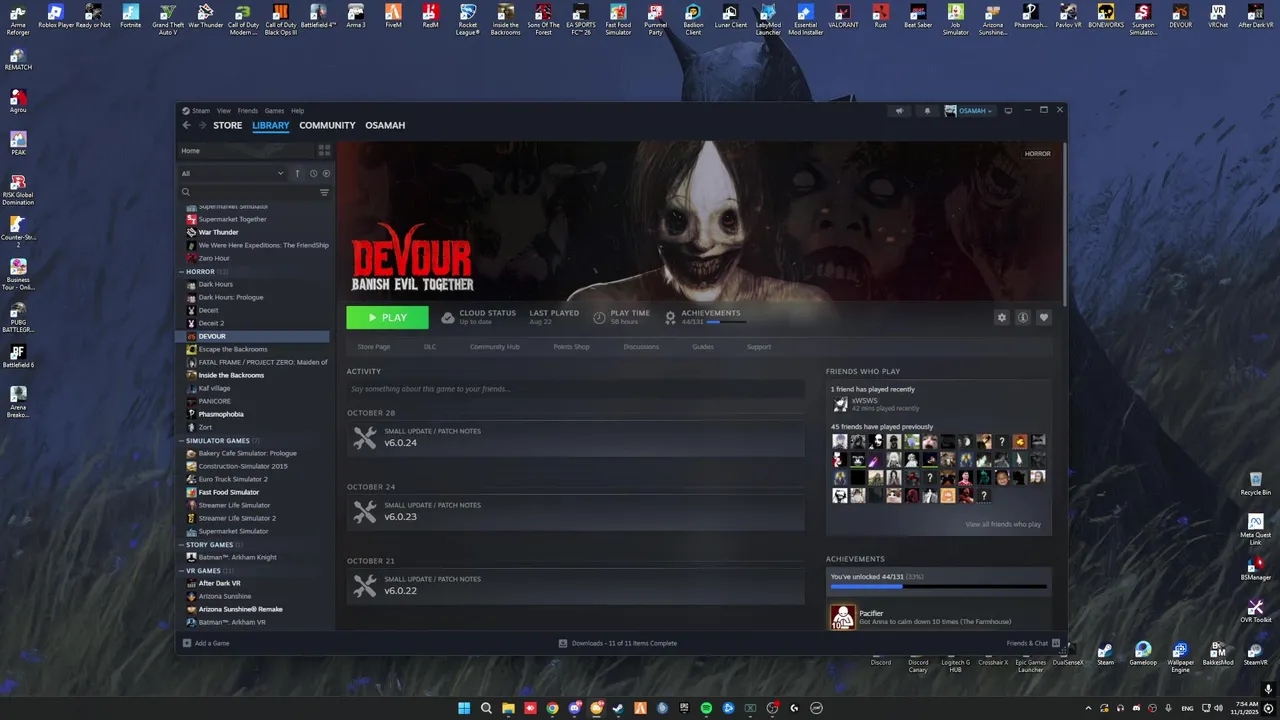Click the header achievements progress bar

click(x=726, y=322)
